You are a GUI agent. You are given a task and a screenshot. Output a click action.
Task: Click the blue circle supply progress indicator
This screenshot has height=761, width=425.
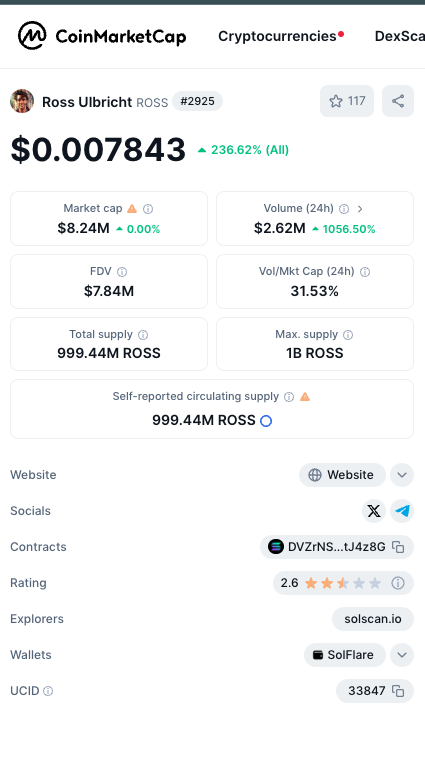[x=266, y=421]
